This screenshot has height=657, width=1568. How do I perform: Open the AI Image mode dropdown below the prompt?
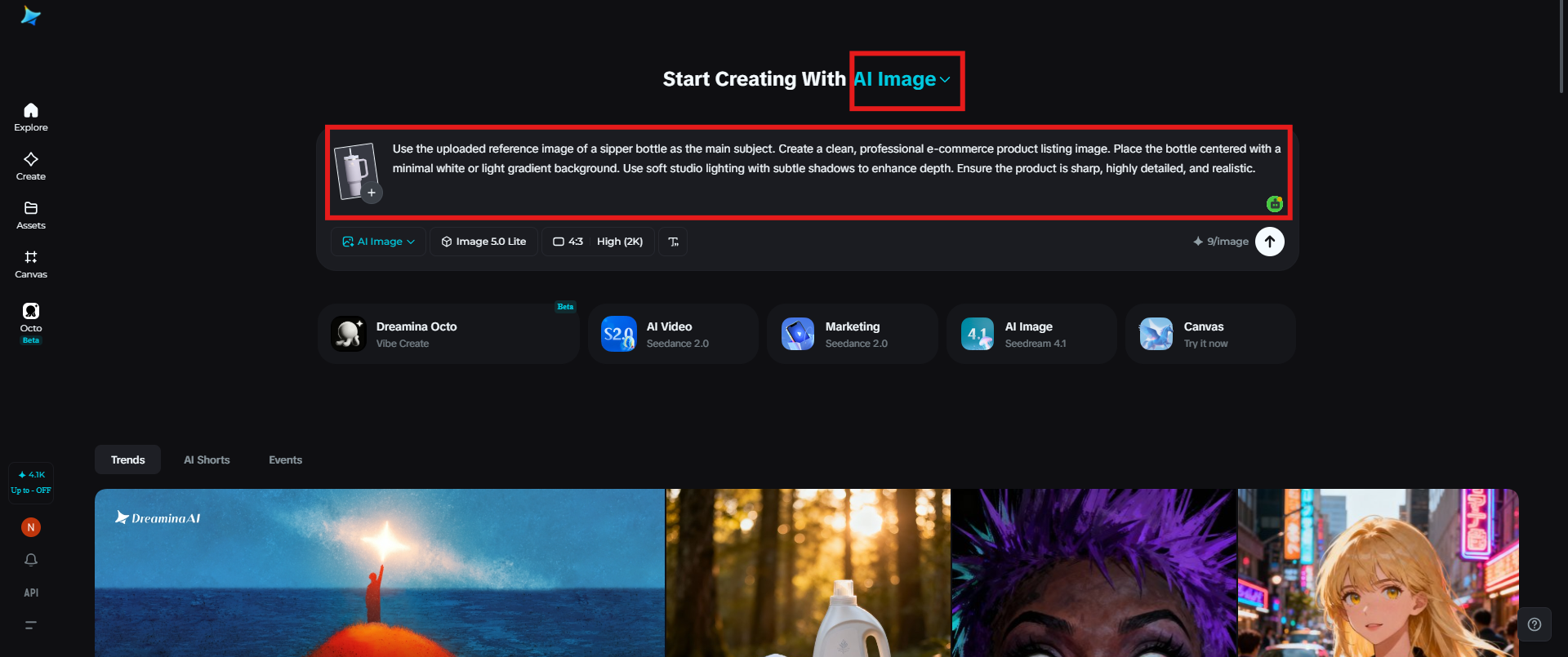point(379,242)
